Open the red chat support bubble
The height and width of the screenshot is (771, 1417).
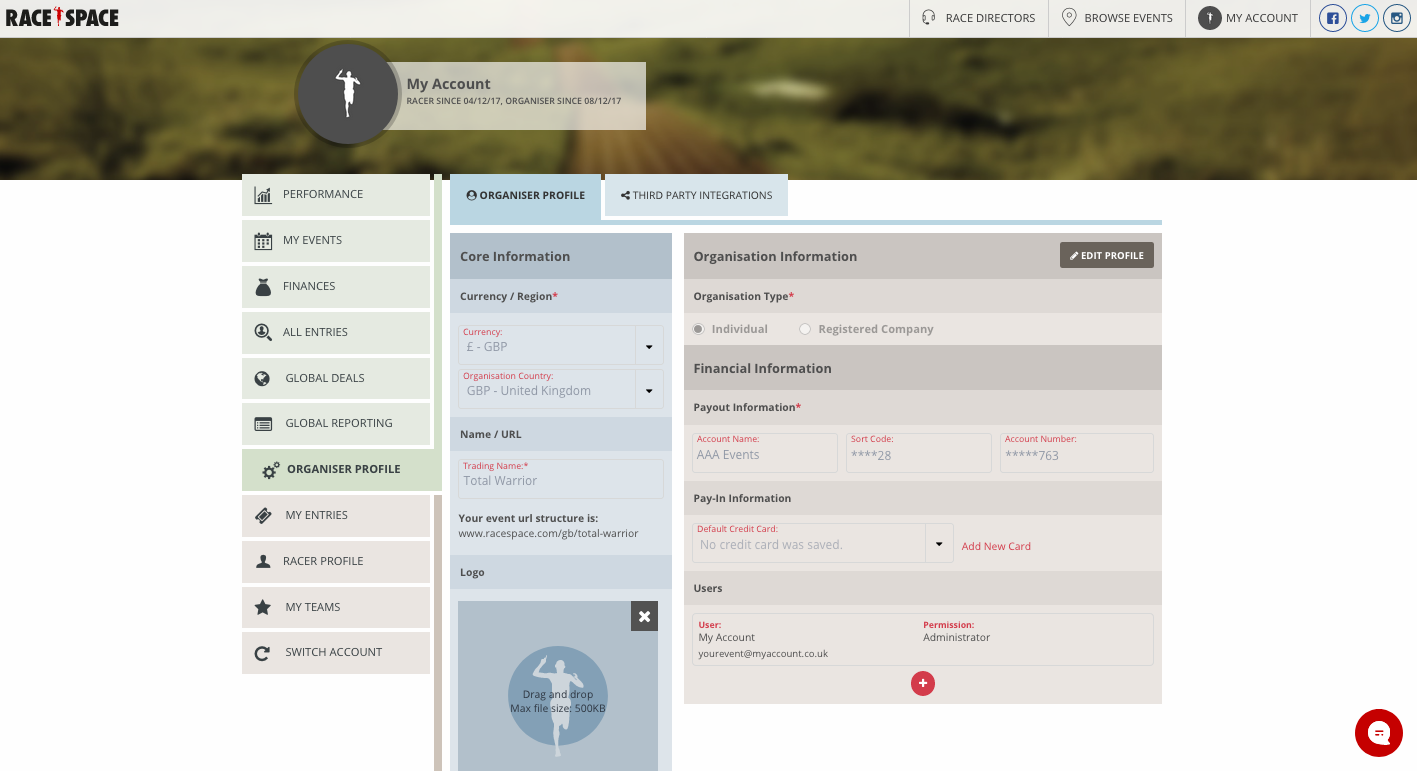click(1379, 733)
